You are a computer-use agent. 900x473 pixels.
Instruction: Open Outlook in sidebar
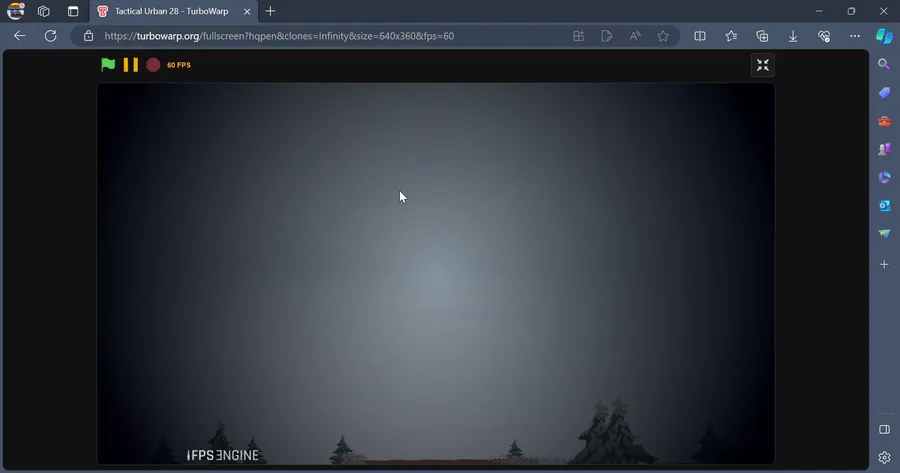point(884,206)
